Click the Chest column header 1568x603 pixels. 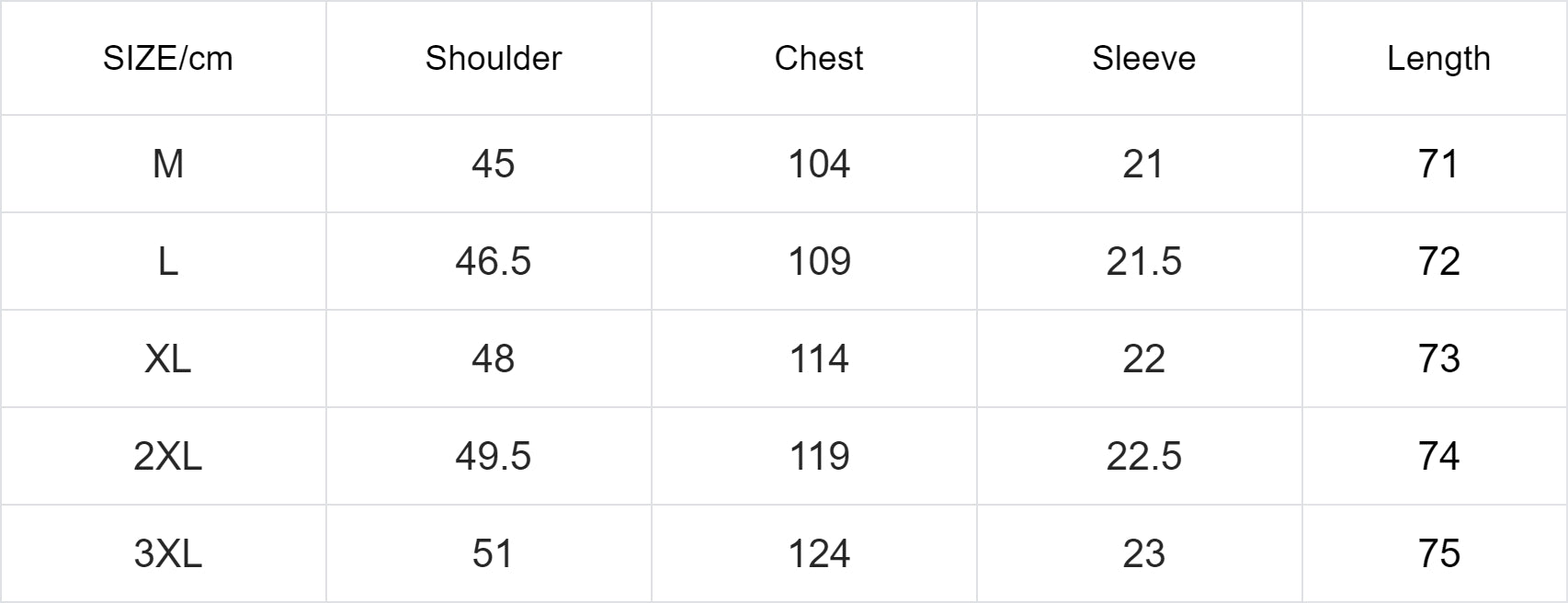(x=818, y=59)
